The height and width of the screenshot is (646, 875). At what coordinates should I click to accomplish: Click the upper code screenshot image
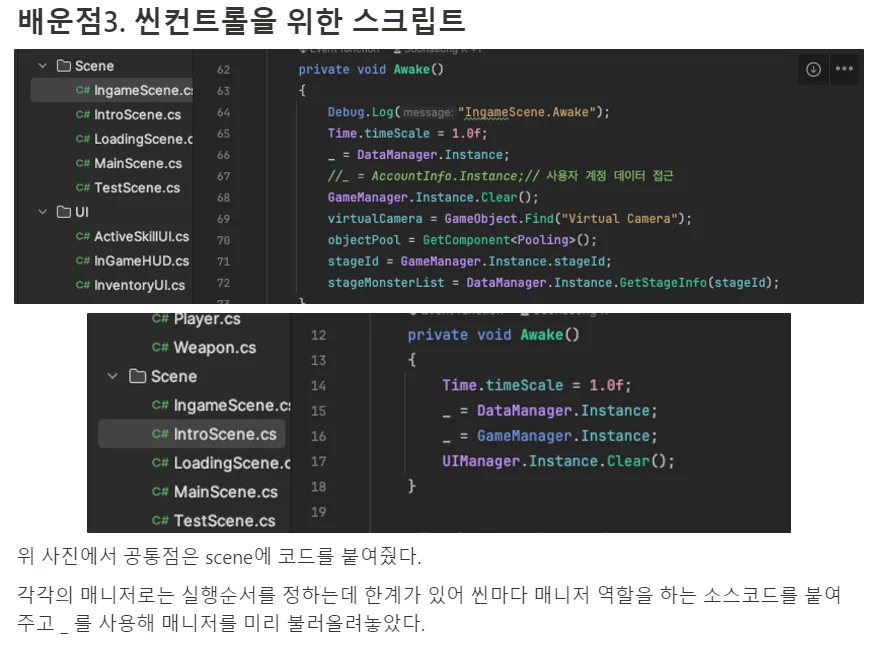[x=439, y=176]
